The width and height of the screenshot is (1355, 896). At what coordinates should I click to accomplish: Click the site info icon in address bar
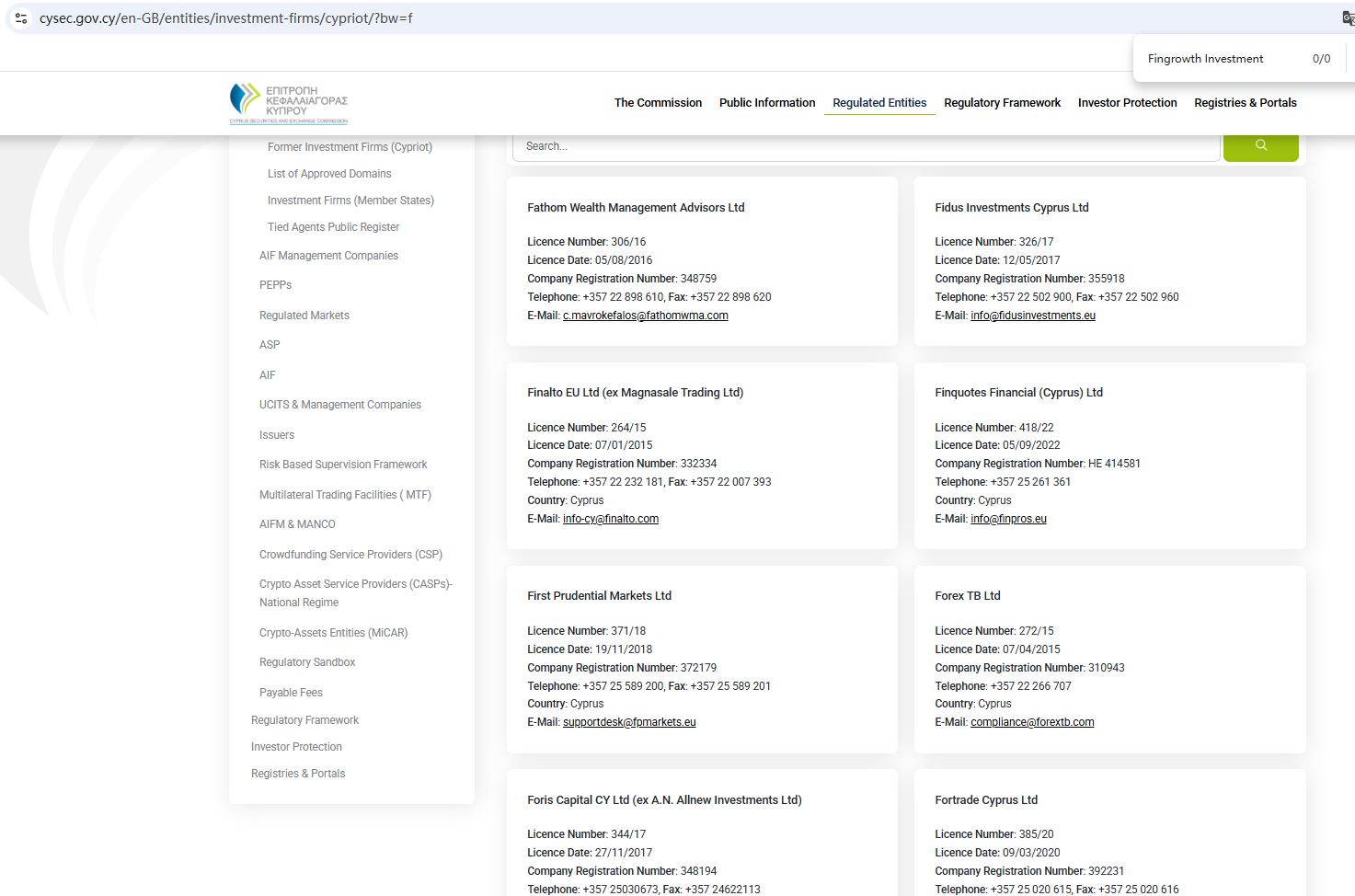(x=21, y=18)
